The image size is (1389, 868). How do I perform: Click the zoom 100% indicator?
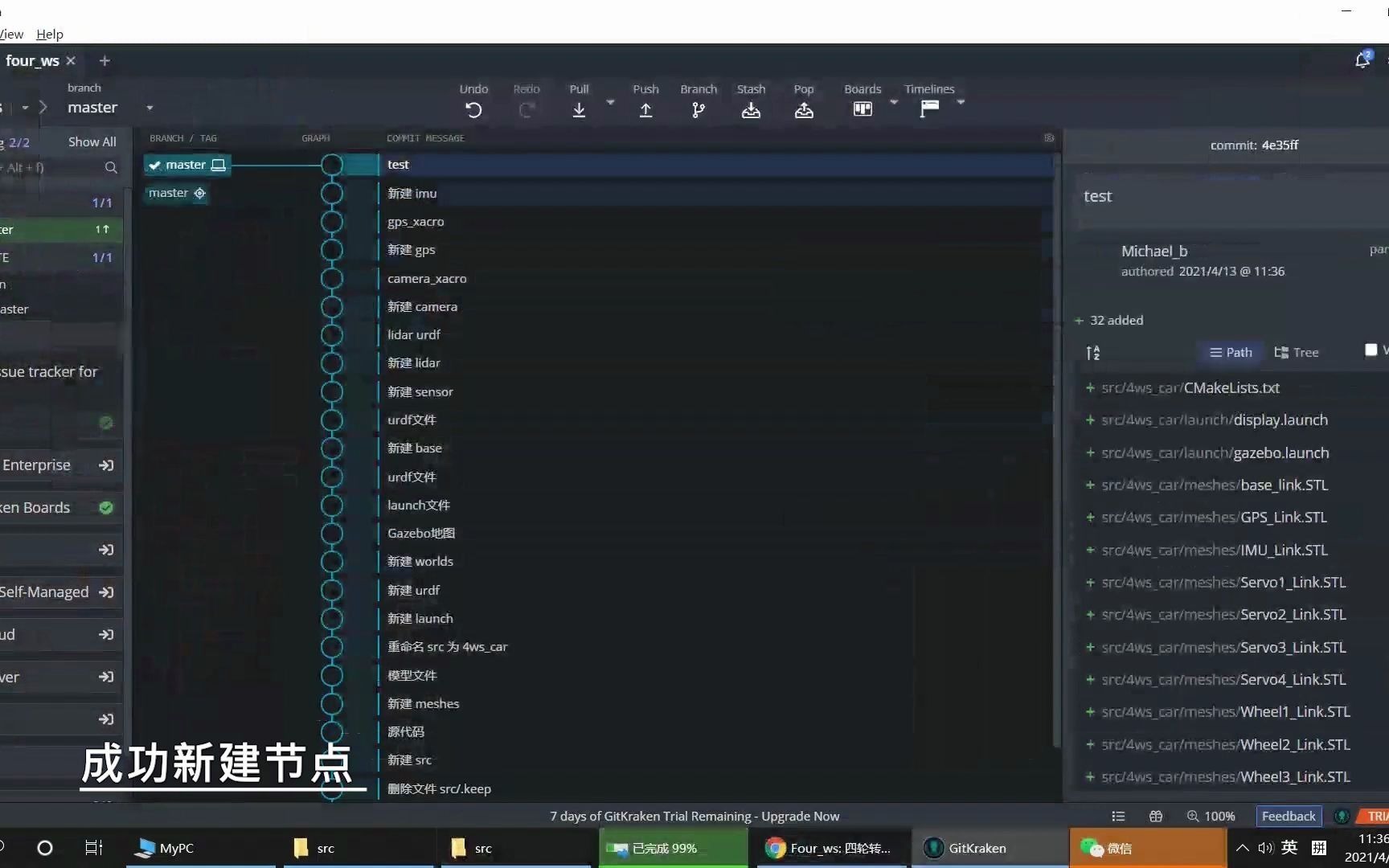(1211, 817)
